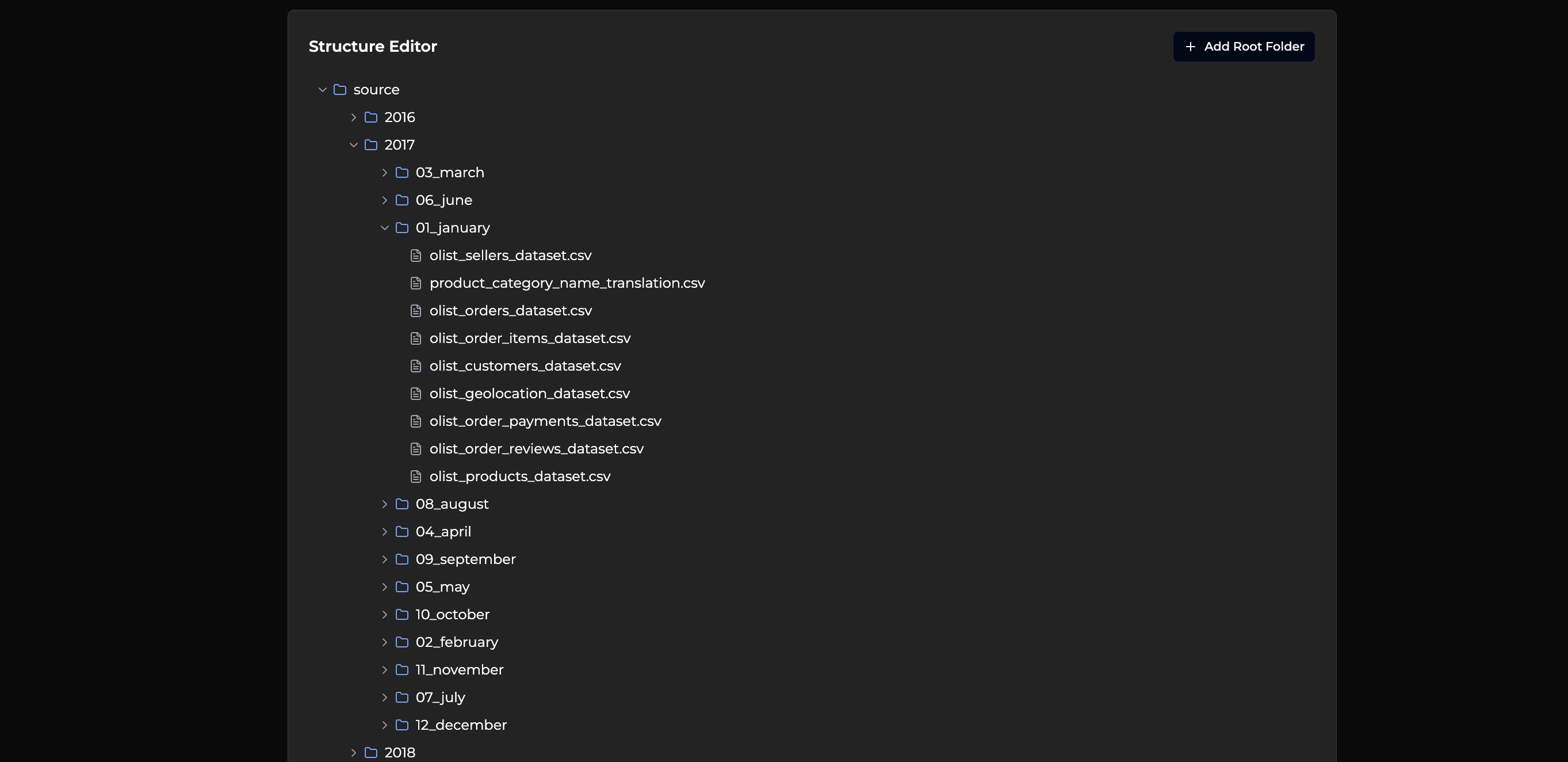Click the 2016 folder icon
This screenshot has width=1568, height=762.
coord(370,117)
